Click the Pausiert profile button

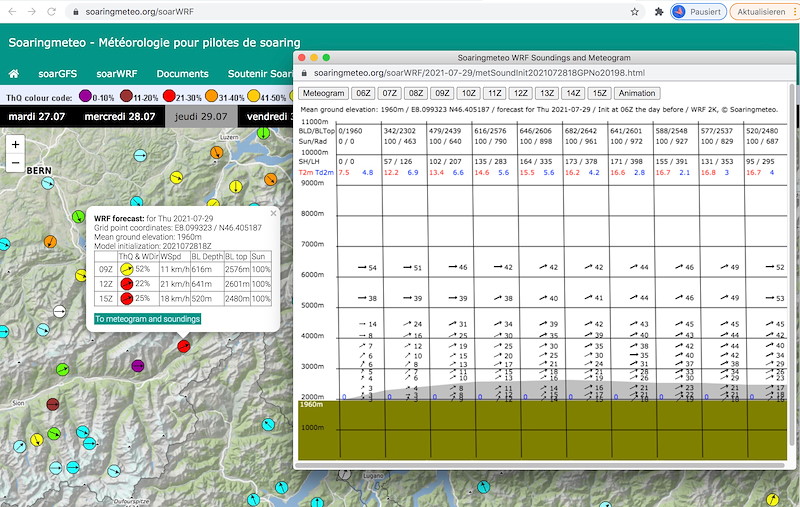tap(698, 11)
